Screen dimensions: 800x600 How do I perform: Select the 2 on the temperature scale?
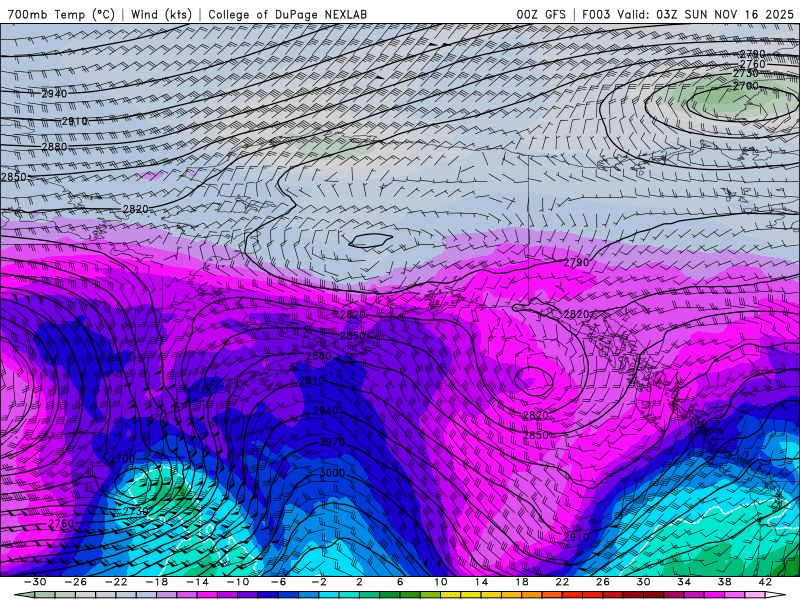click(x=359, y=582)
